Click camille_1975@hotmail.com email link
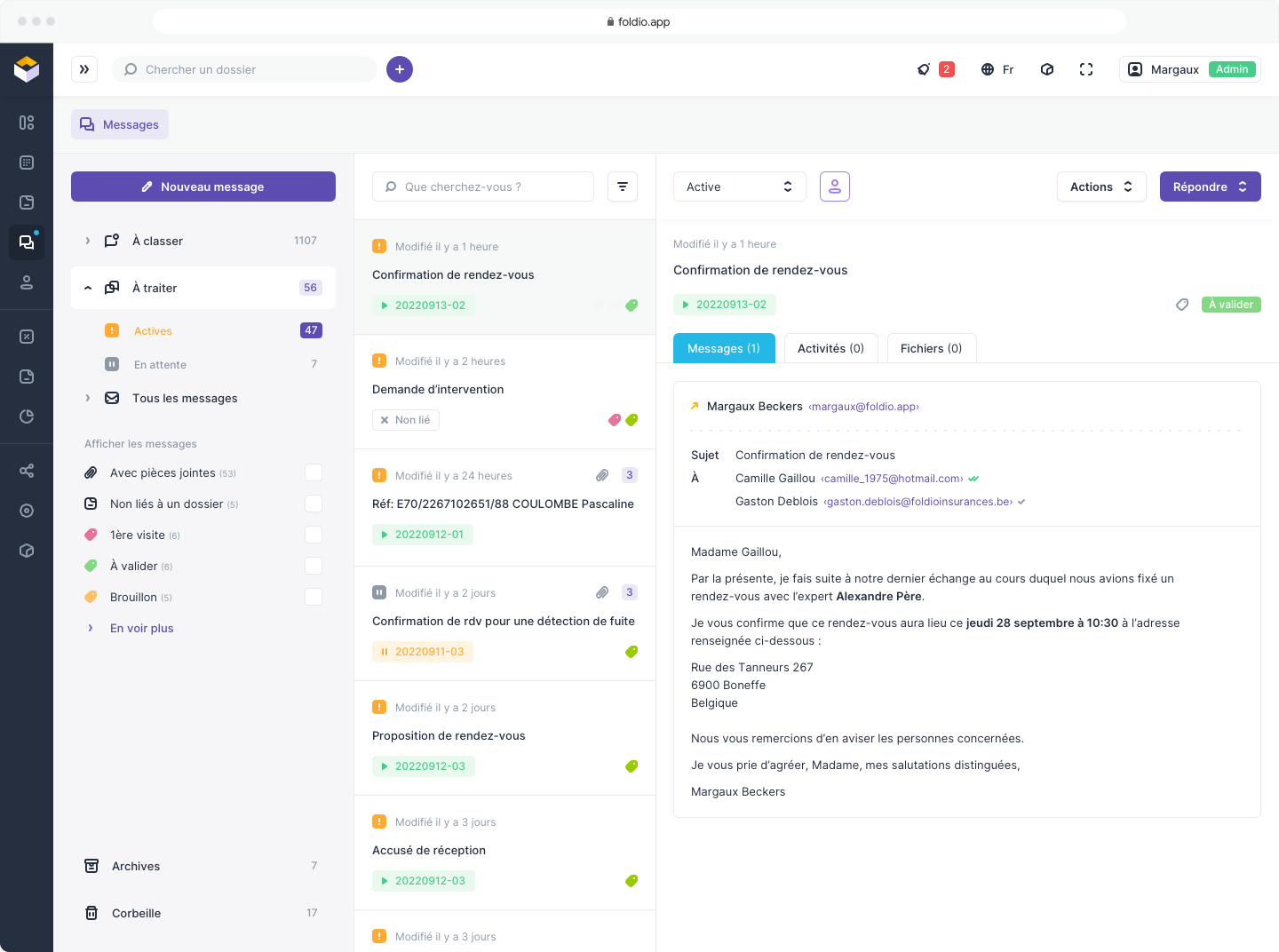Screen dimensions: 1279x952 click(x=892, y=479)
